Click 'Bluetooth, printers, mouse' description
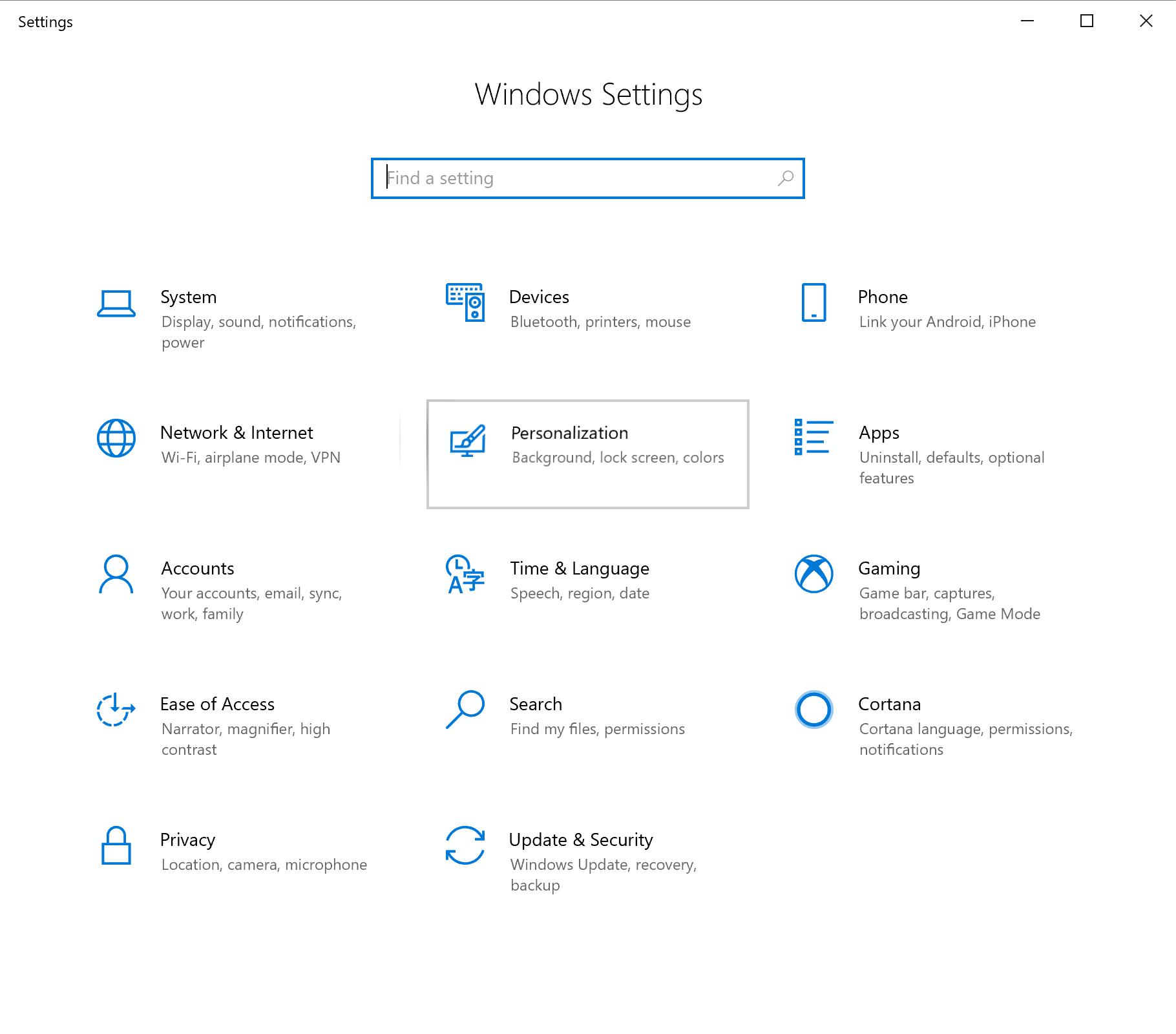 pos(600,322)
